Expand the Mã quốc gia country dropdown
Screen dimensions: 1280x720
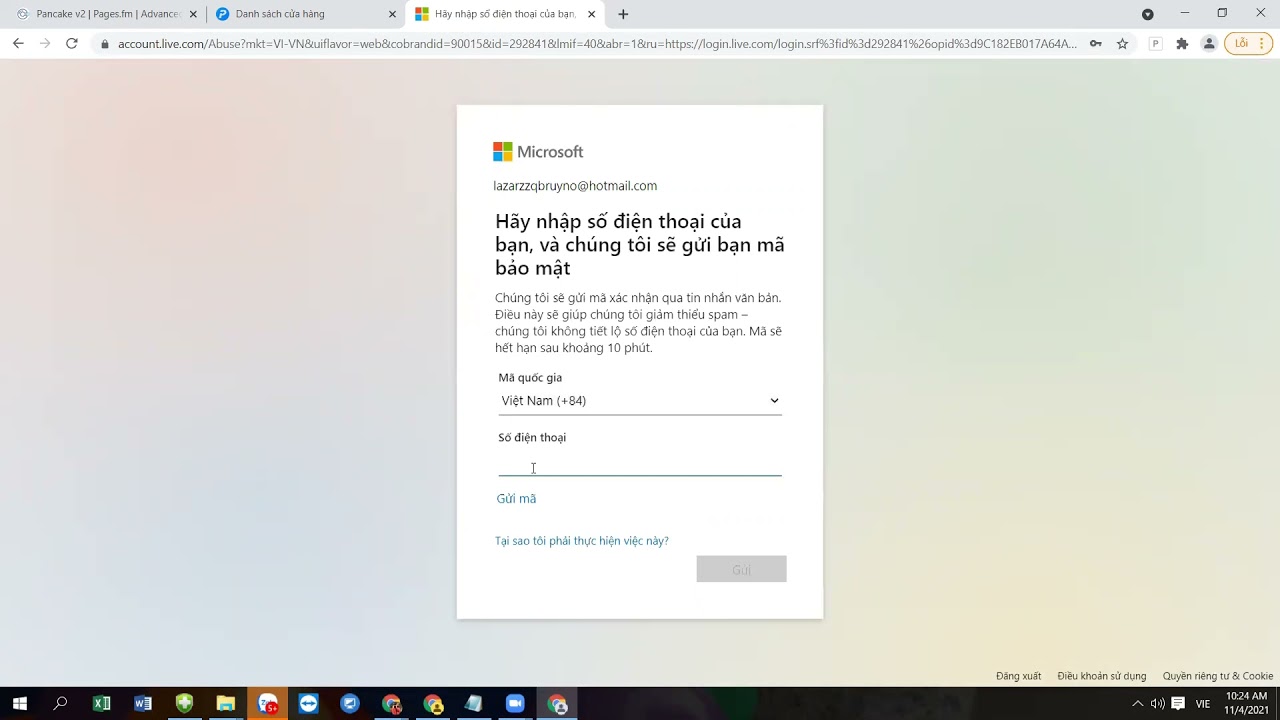coord(640,401)
